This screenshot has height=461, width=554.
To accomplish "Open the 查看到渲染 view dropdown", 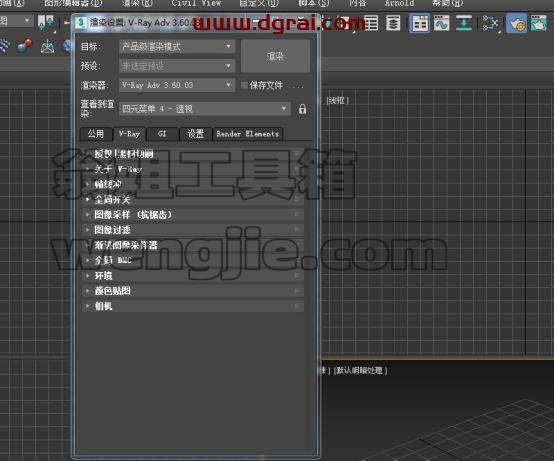I will click(205, 109).
